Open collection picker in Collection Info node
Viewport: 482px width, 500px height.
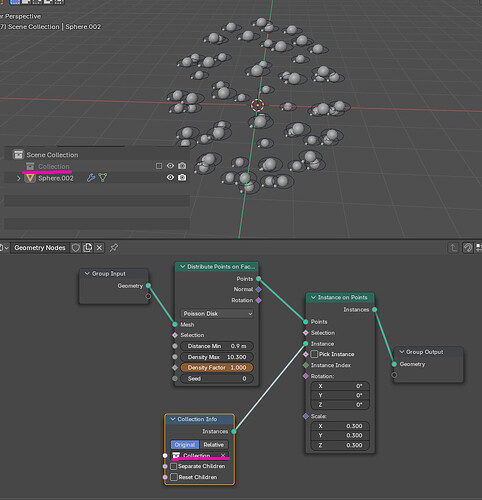click(x=200, y=455)
